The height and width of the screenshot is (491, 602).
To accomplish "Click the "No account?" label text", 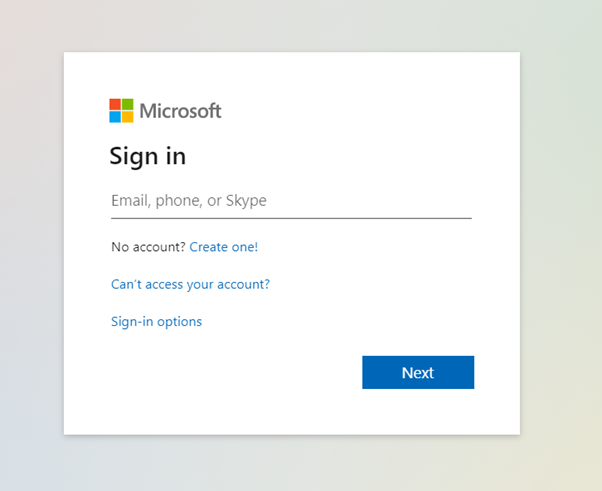I will [149, 247].
